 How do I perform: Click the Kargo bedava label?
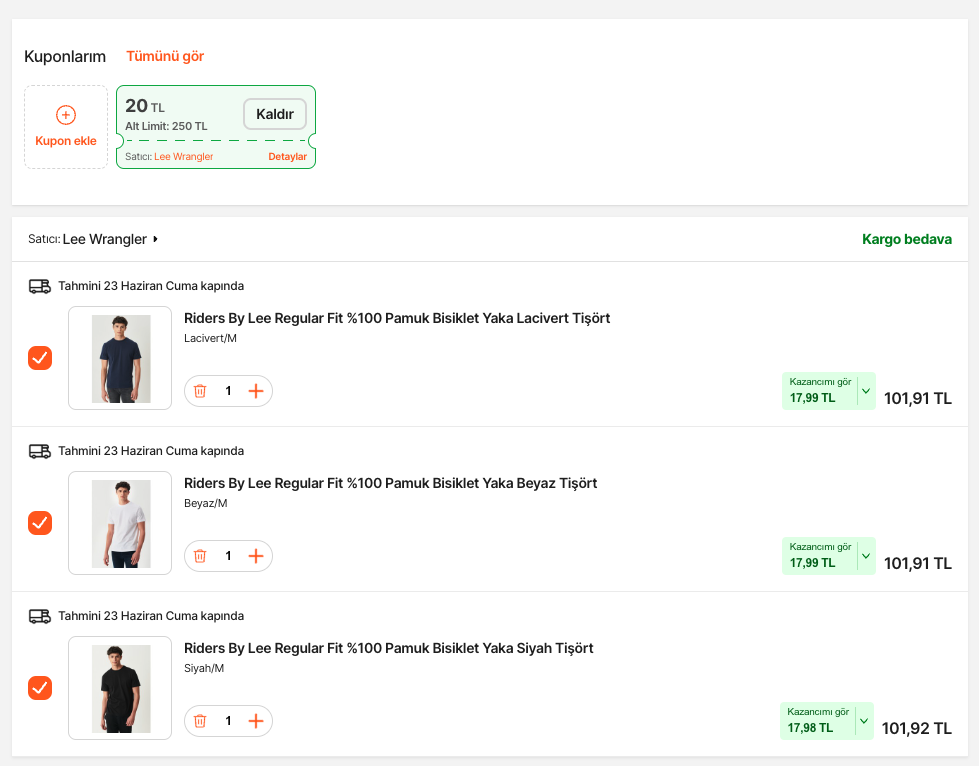coord(907,239)
